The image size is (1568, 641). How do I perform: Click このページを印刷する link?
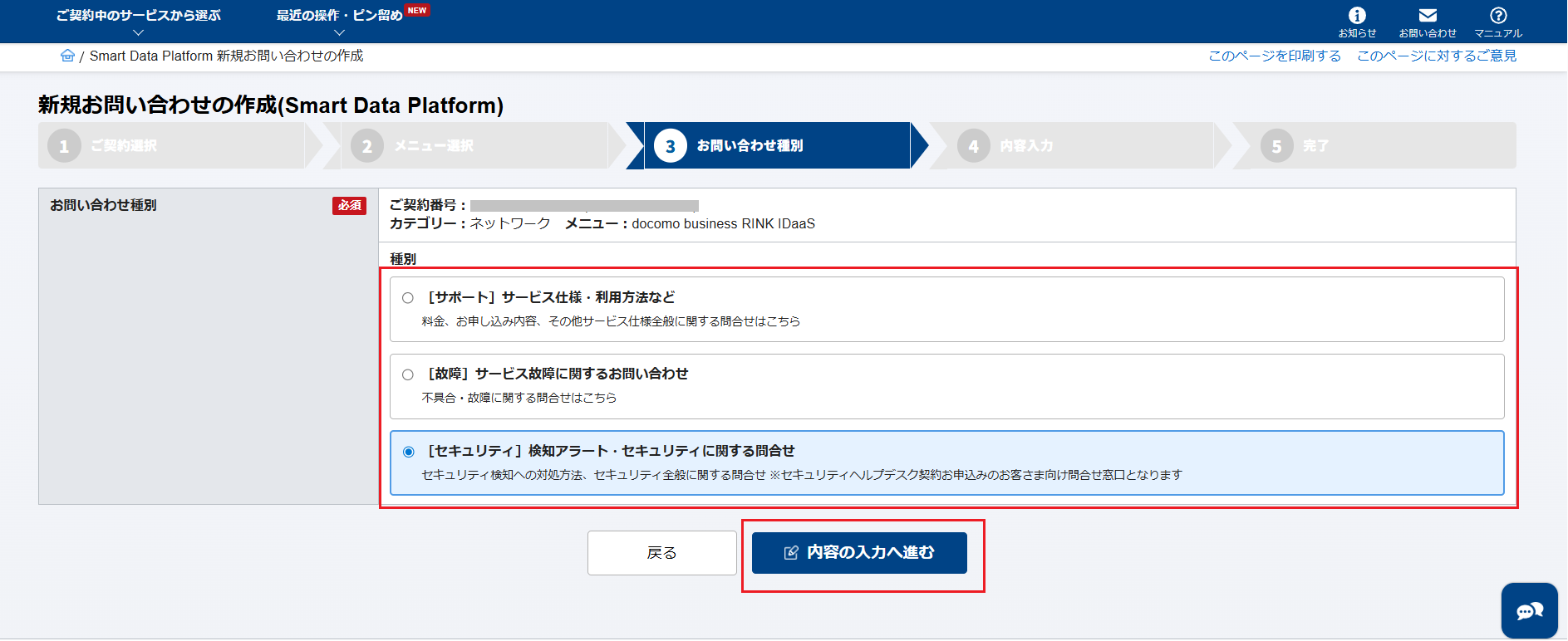[x=1274, y=56]
